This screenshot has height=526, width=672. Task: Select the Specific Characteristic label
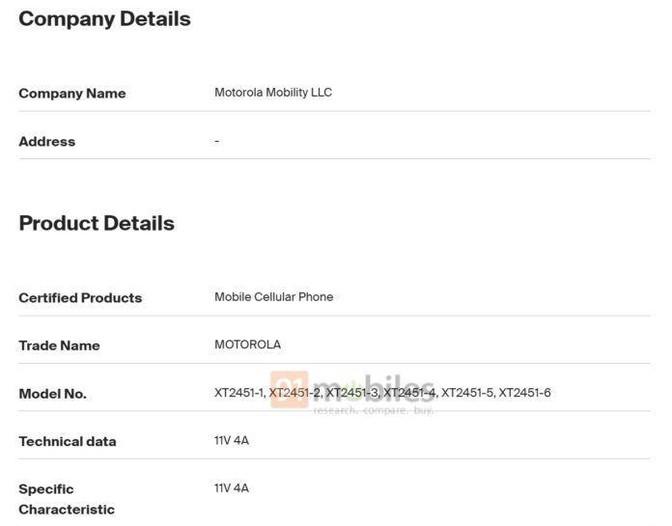(x=66, y=499)
